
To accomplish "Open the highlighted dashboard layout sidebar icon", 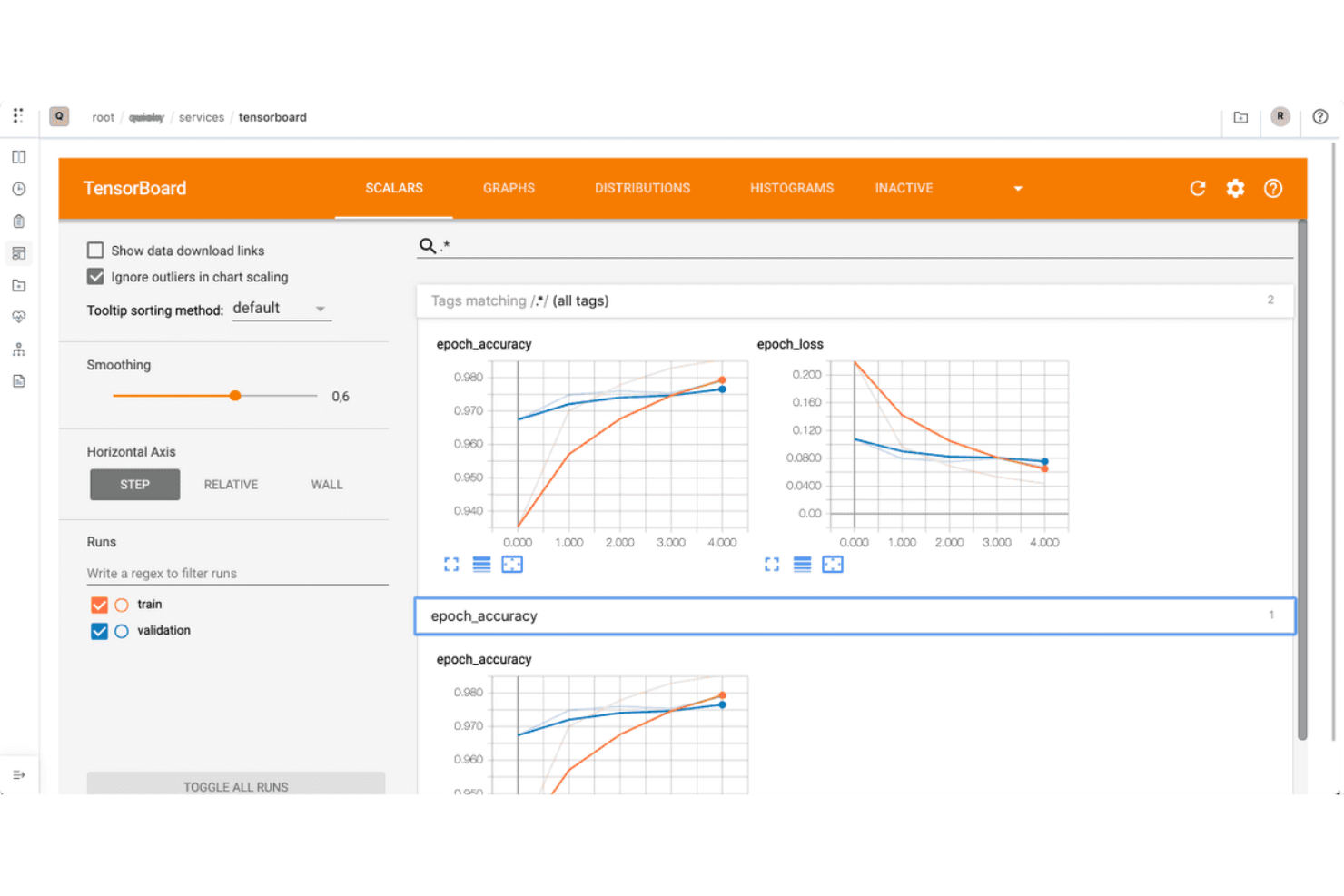I will point(18,253).
